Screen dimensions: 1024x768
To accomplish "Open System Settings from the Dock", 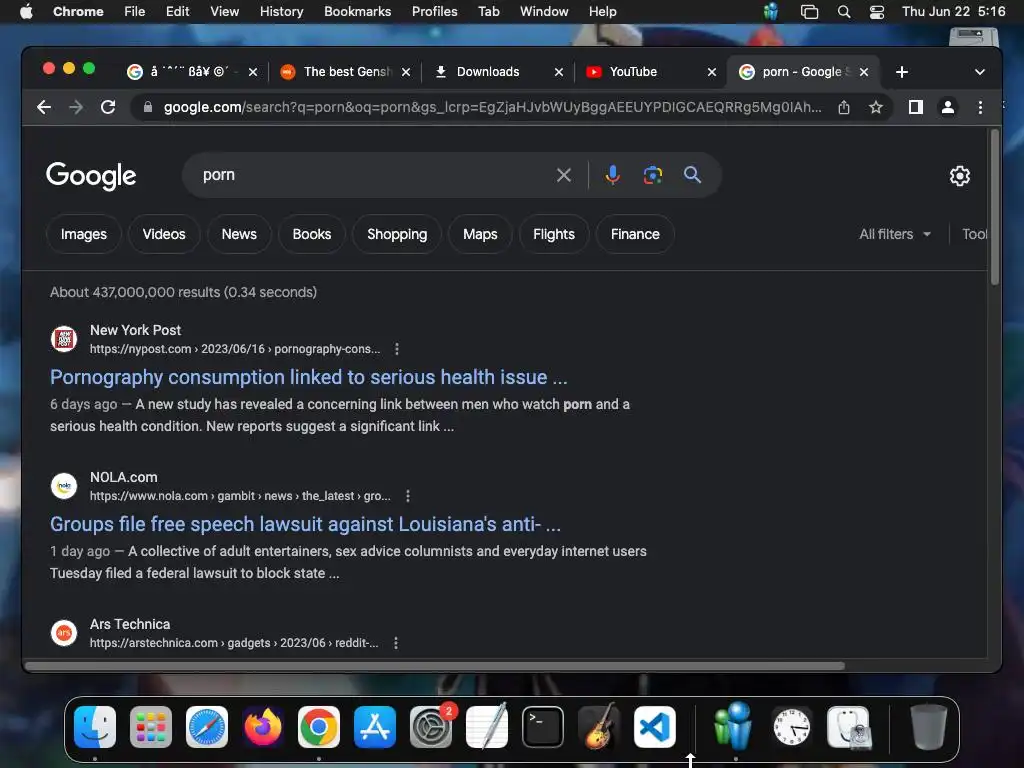I will pyautogui.click(x=431, y=727).
